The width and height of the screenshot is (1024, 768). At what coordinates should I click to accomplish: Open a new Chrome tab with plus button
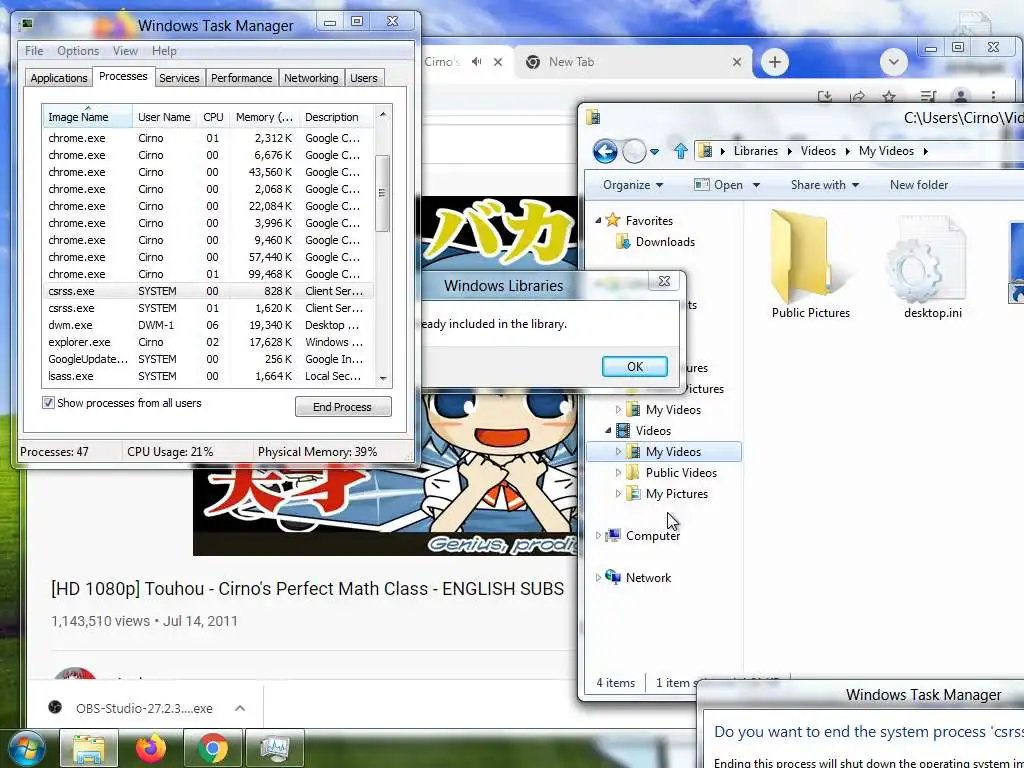pyautogui.click(x=775, y=62)
